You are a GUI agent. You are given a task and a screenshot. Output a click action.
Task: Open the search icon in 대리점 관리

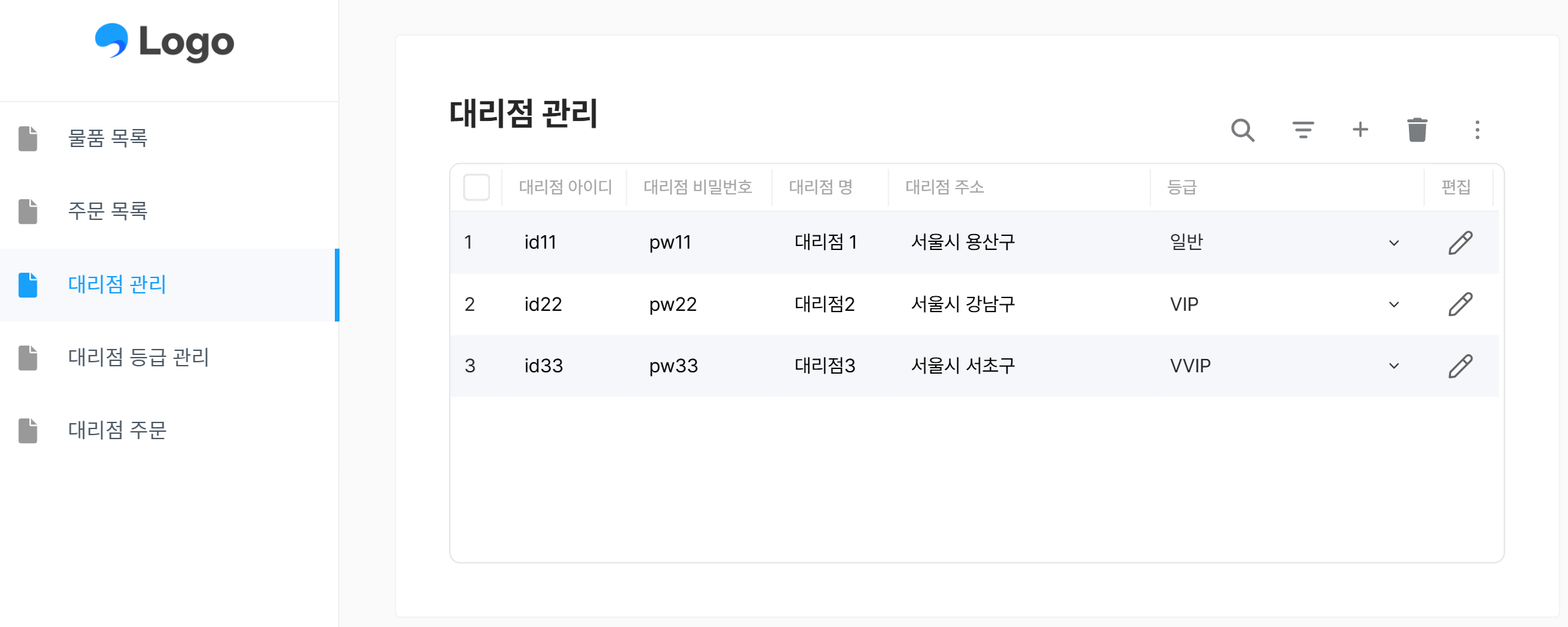[1243, 130]
